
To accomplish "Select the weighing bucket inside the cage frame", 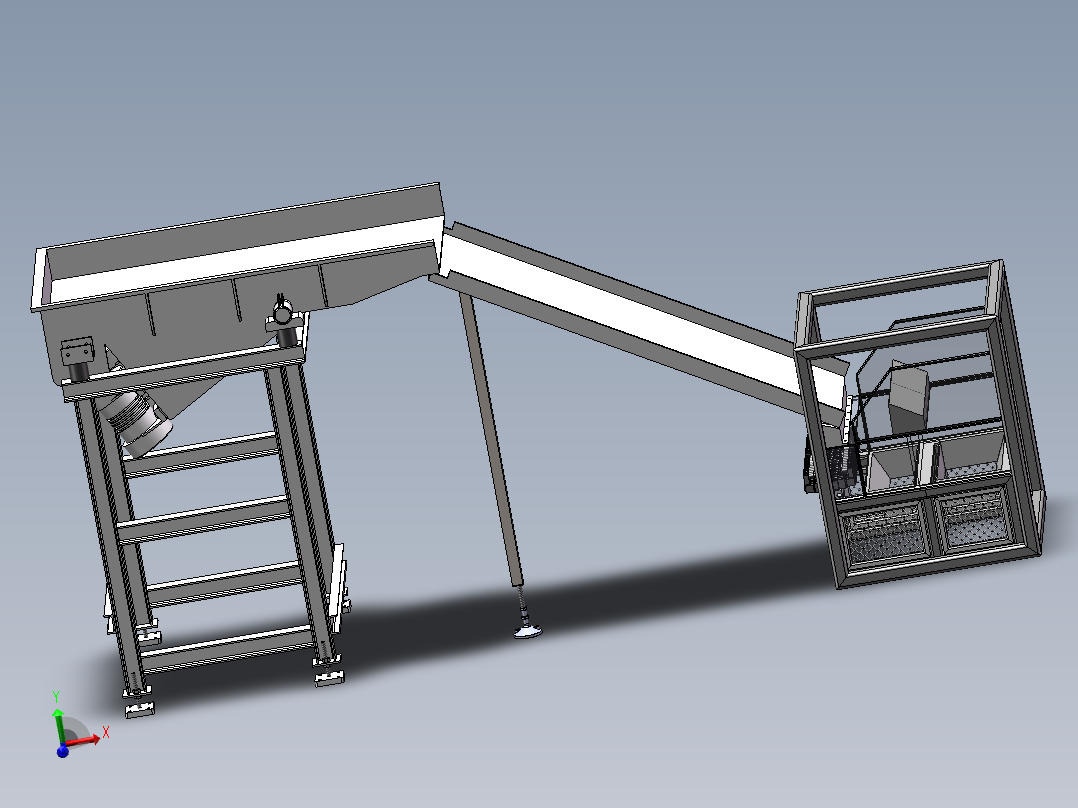I will (x=908, y=397).
